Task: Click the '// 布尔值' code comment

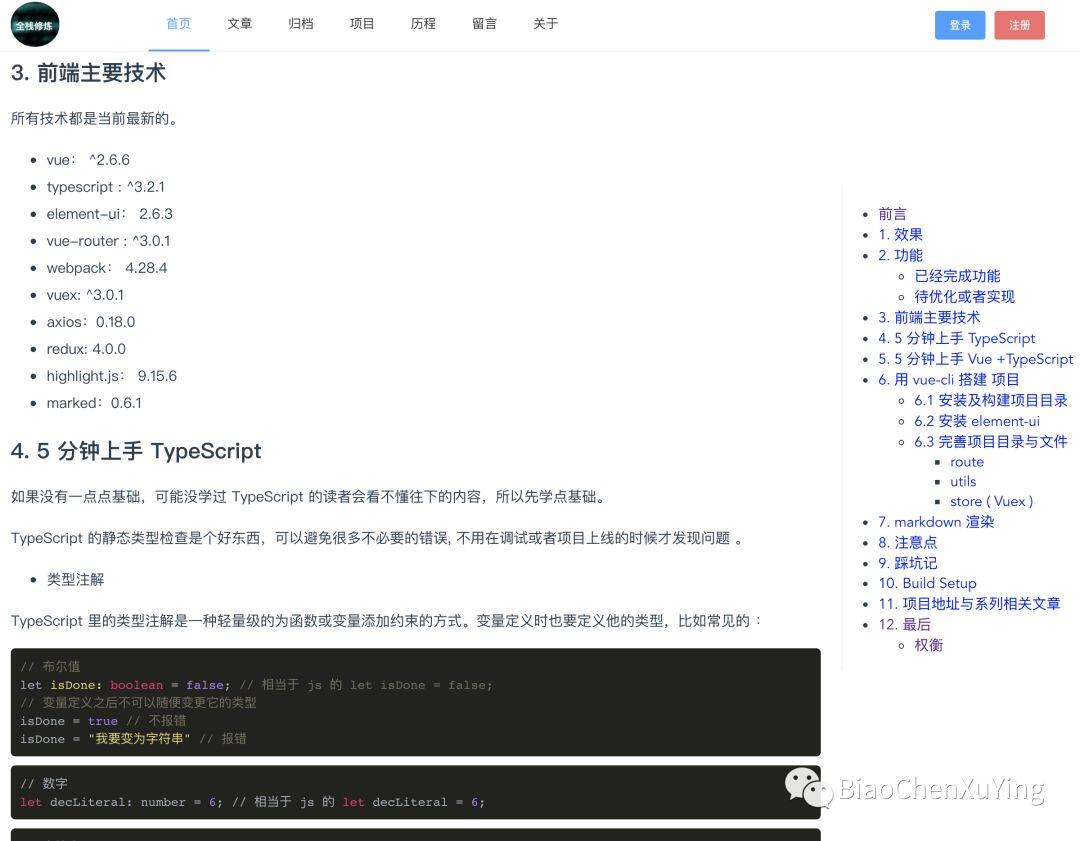Action: [50, 667]
